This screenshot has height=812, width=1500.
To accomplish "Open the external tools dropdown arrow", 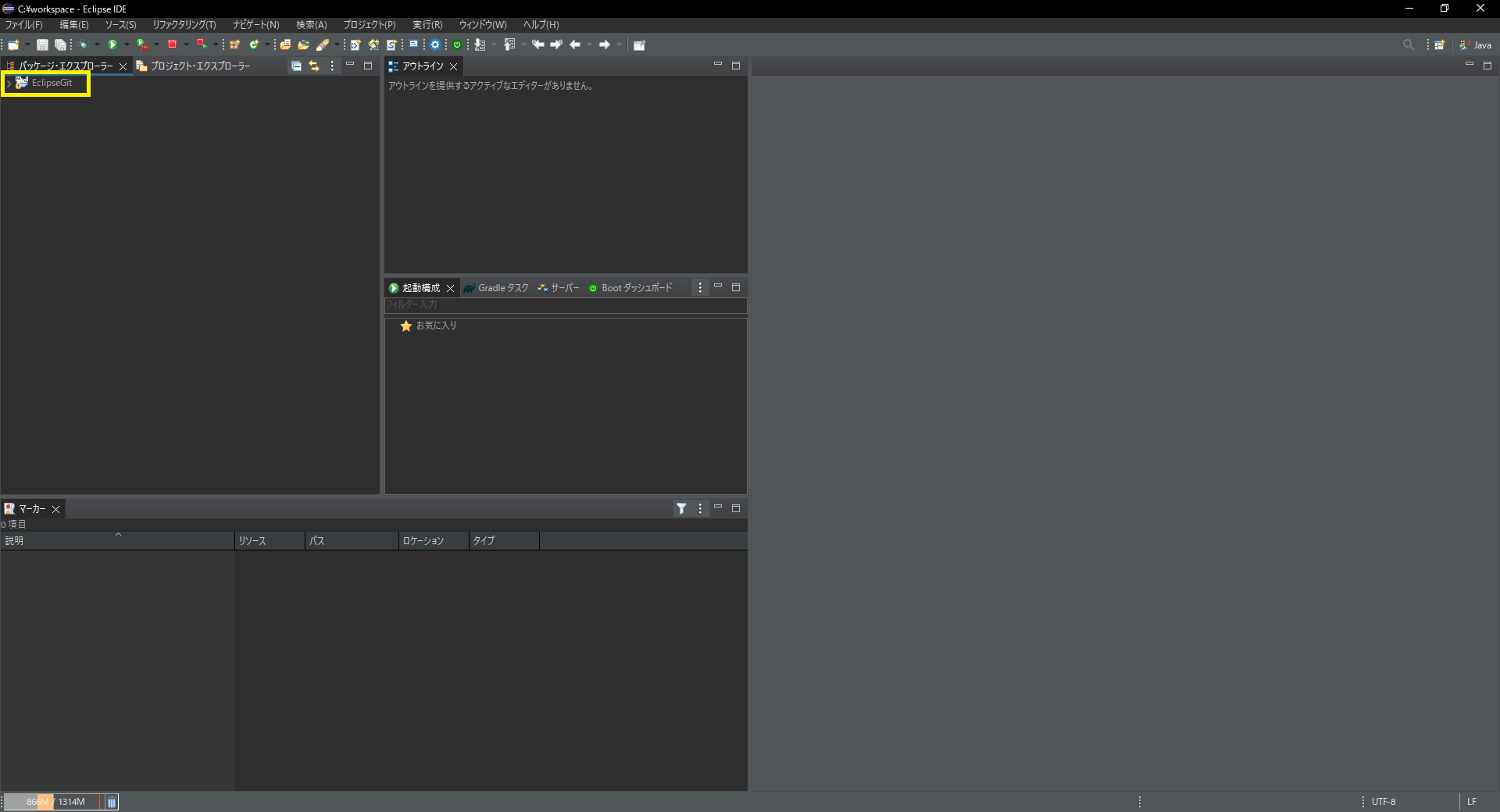I will pyautogui.click(x=156, y=45).
